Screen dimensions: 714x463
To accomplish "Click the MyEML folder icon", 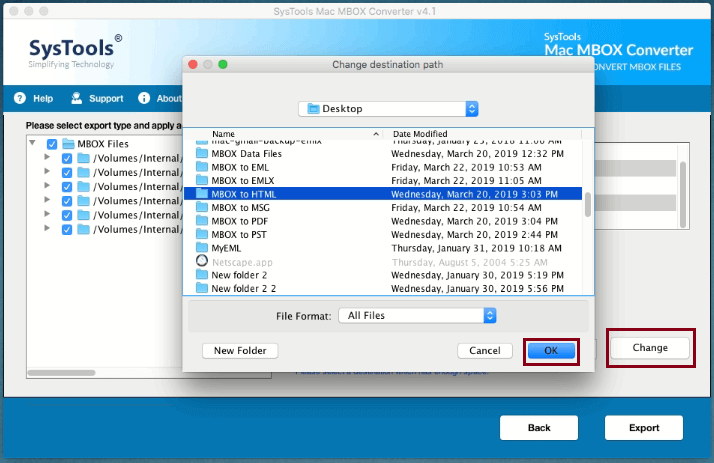I will [202, 248].
